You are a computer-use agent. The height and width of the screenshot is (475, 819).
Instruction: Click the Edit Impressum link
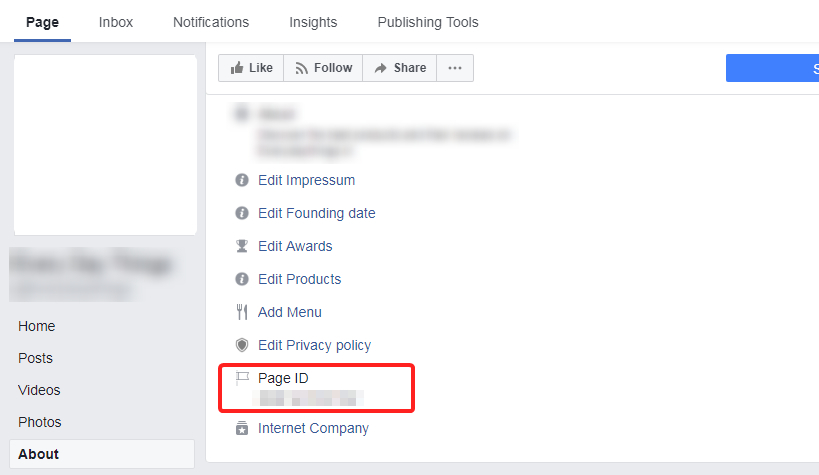tap(306, 180)
